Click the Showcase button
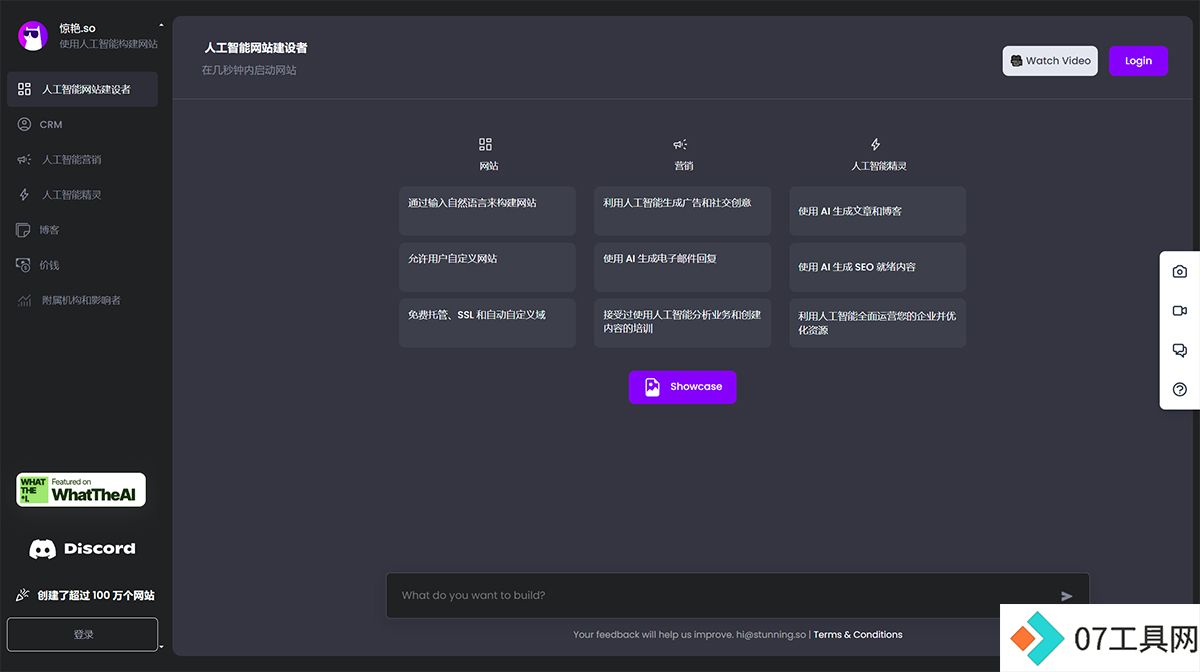Screen dimensions: 1200x672 click(682, 387)
